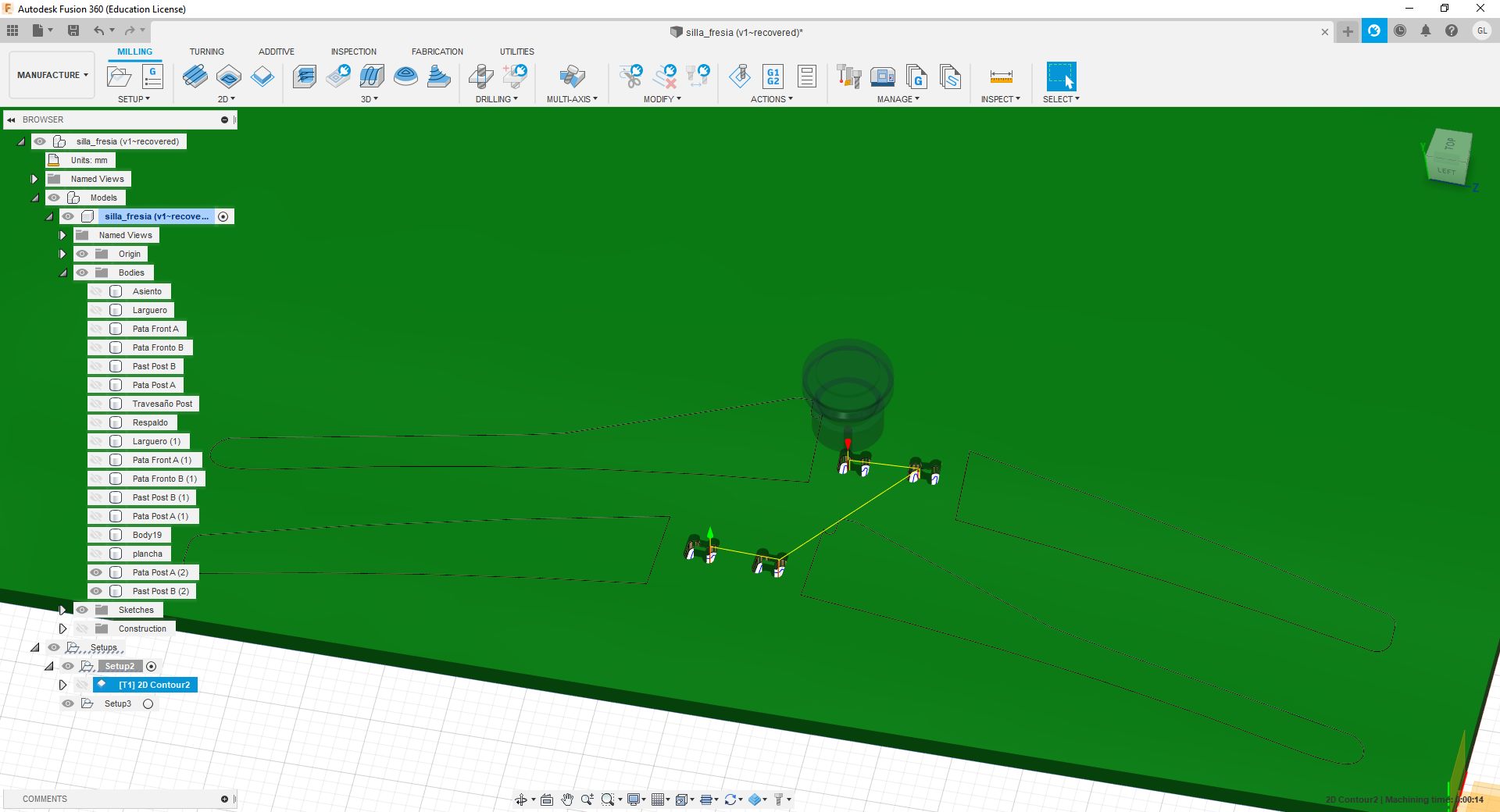
Task: Expand the [T1] 2D Contour2 operation
Action: pyautogui.click(x=63, y=685)
